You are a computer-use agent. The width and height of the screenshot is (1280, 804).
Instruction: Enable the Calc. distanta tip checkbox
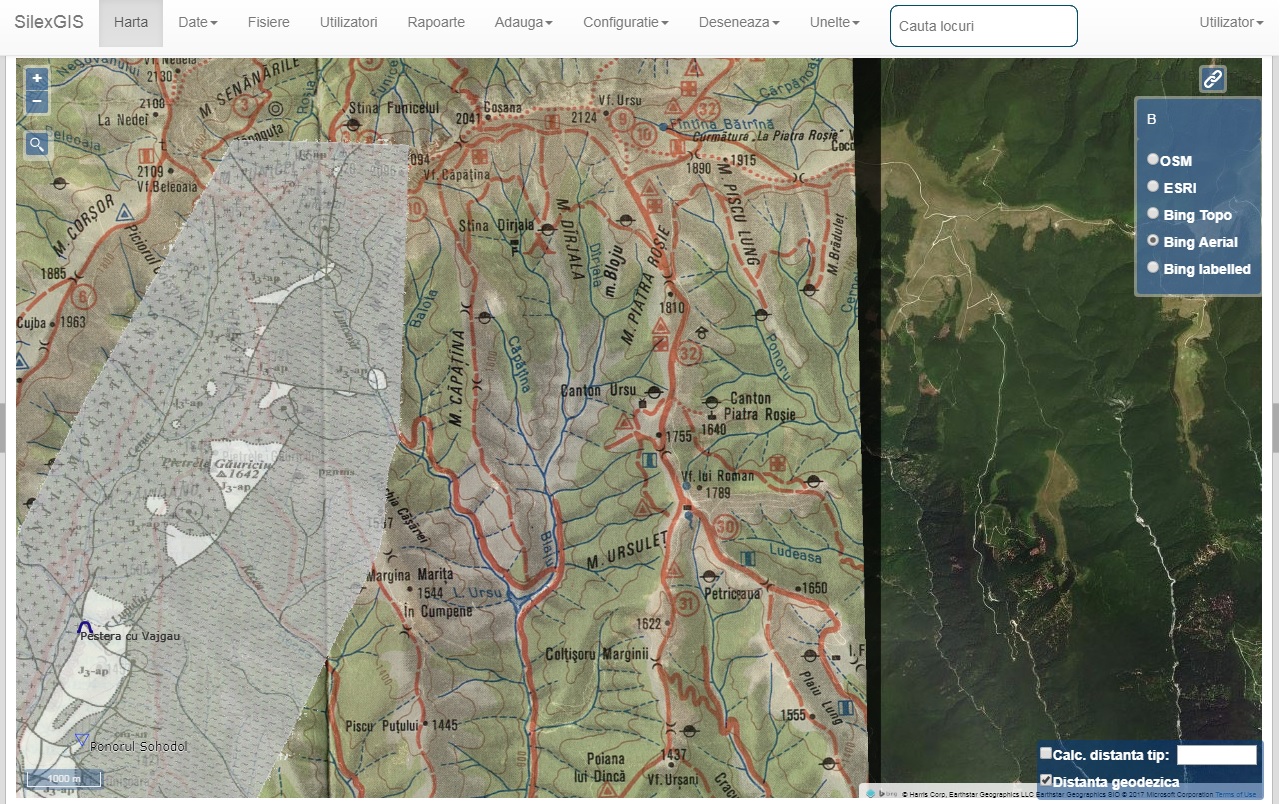[1046, 753]
